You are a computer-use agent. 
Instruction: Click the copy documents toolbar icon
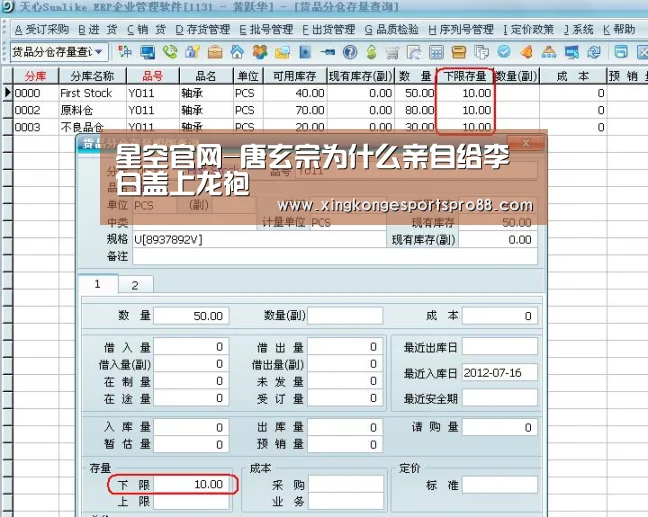click(481, 52)
